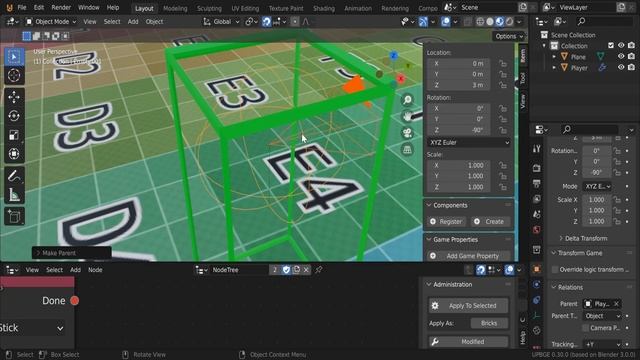Toggle proportional editing in header
Viewport: 640px width, 360px height.
pyautogui.click(x=295, y=22)
